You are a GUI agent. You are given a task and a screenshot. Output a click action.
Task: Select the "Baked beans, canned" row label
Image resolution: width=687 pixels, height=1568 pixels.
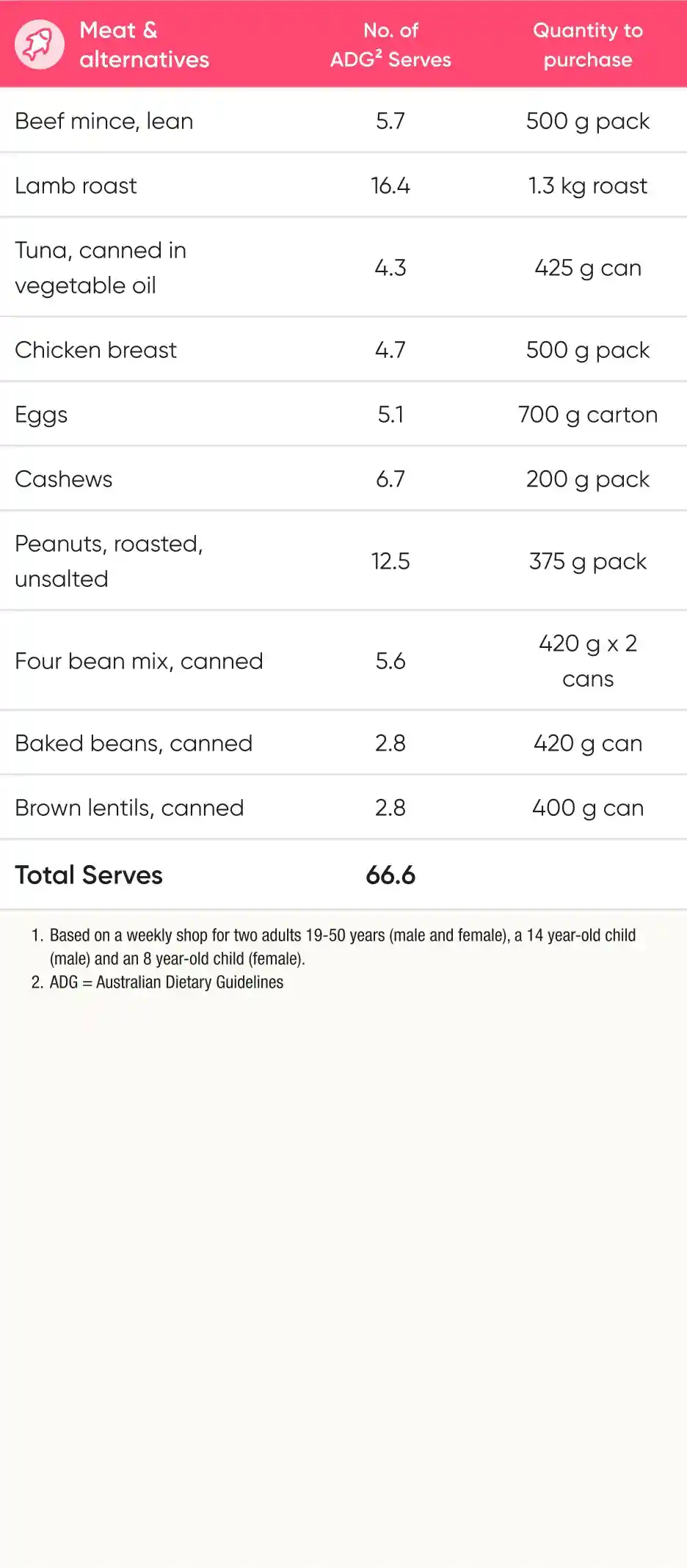point(134,743)
